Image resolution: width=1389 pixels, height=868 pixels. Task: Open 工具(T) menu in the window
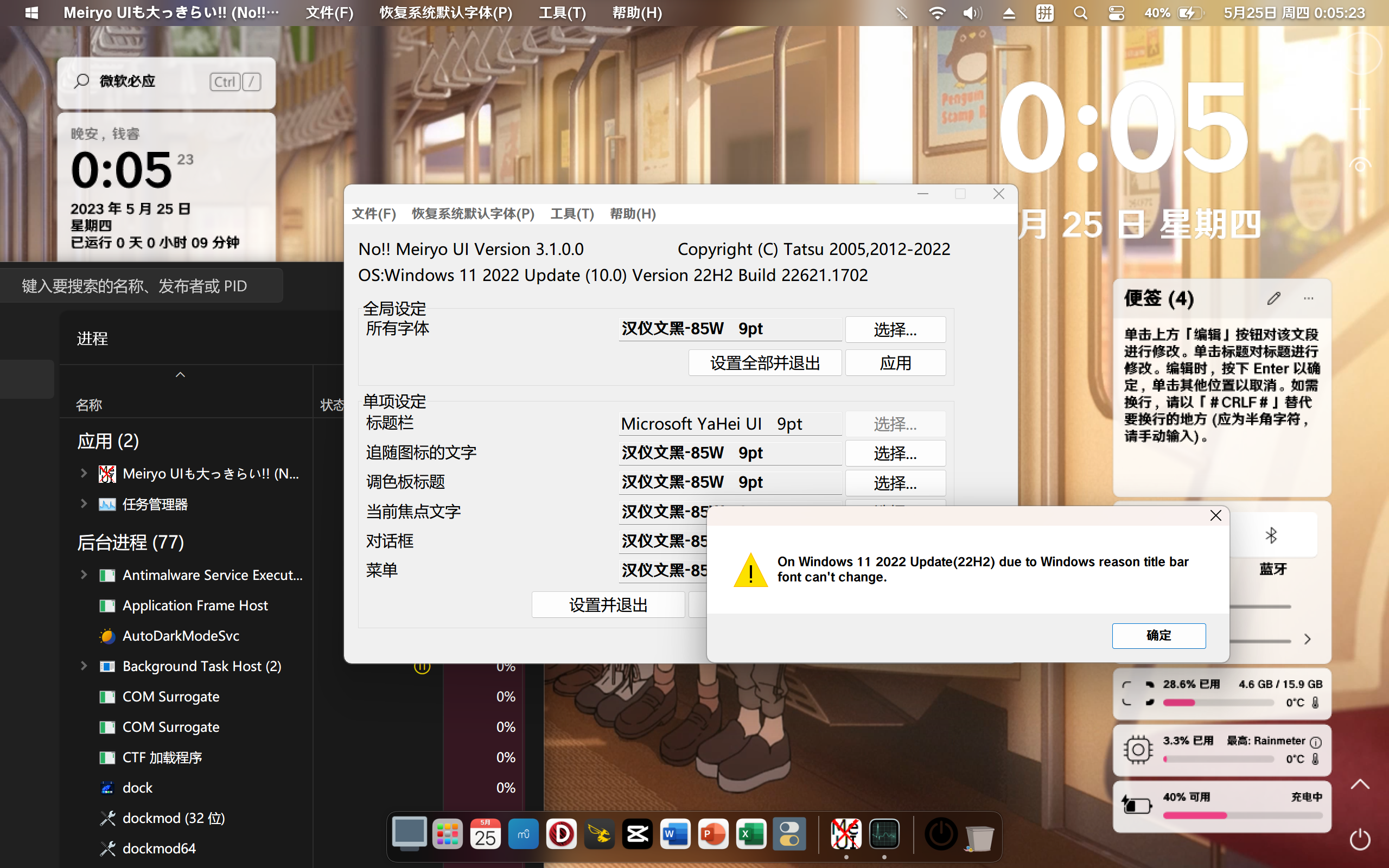click(572, 214)
